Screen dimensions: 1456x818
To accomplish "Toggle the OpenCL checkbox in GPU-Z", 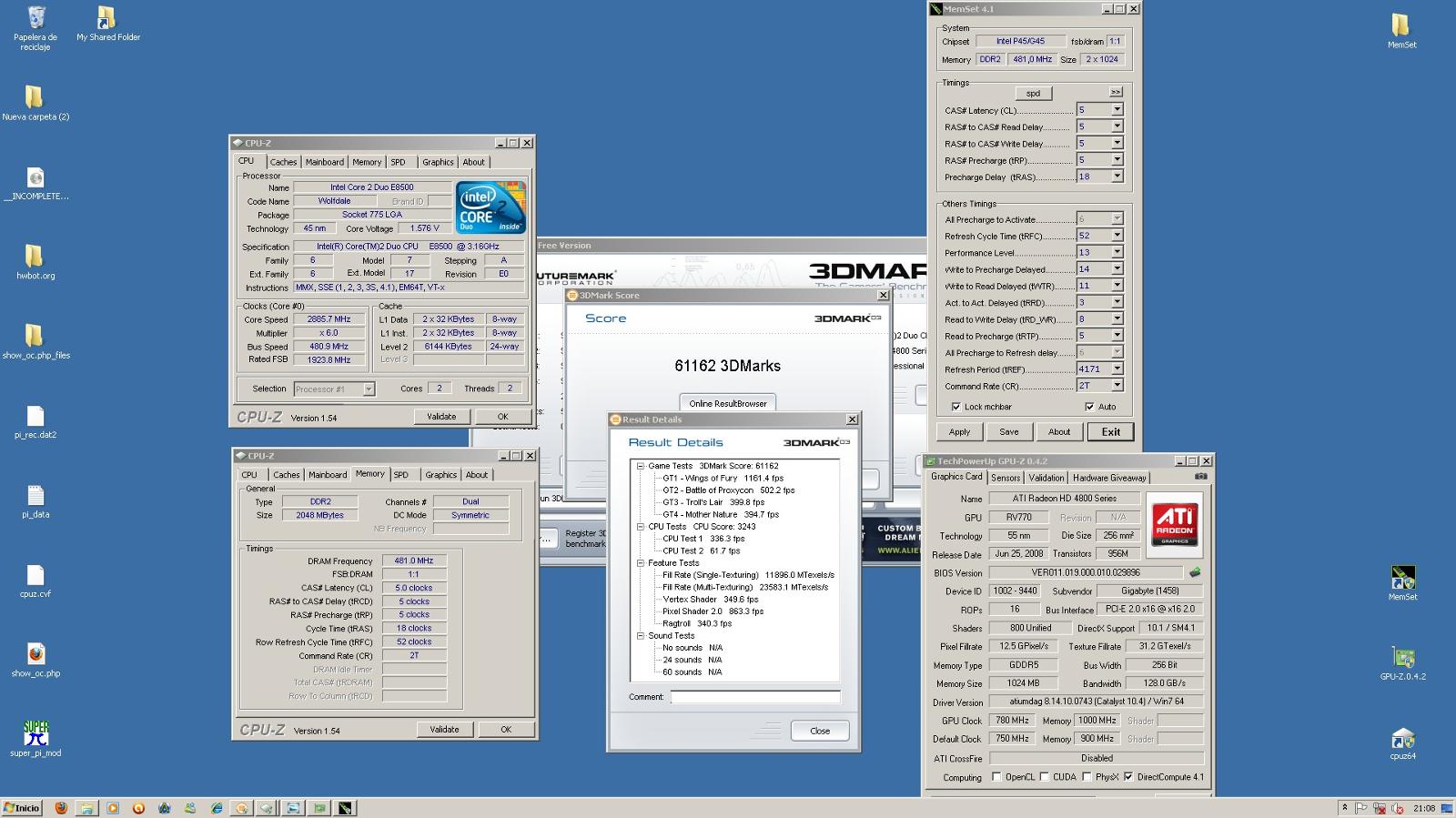I will click(996, 777).
